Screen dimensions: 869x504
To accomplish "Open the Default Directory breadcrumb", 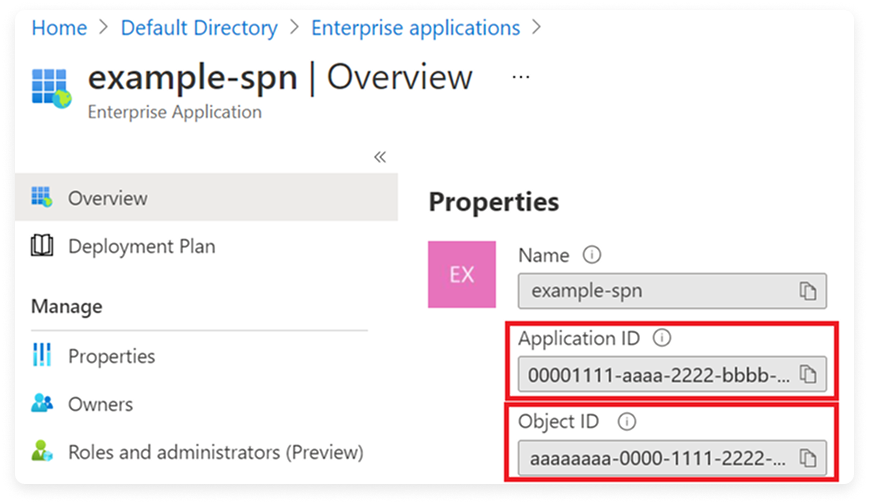I will (x=199, y=28).
